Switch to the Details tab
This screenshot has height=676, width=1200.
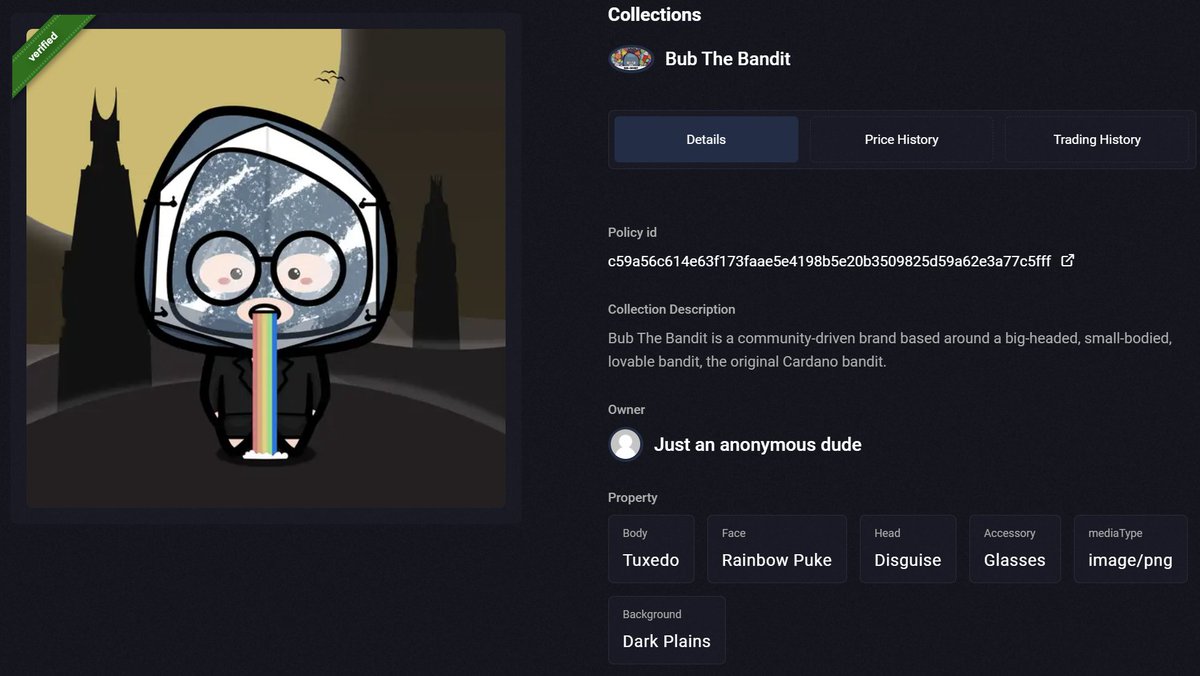coord(706,140)
